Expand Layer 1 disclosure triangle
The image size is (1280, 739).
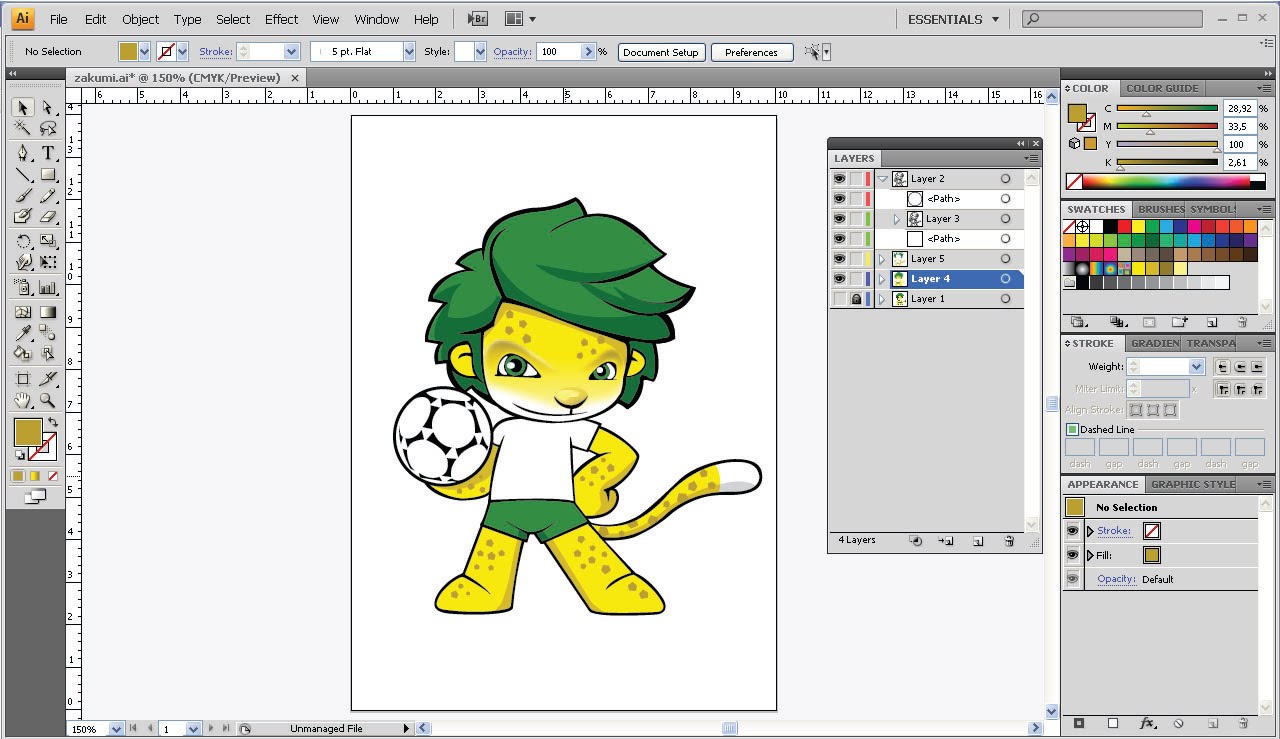tap(882, 299)
